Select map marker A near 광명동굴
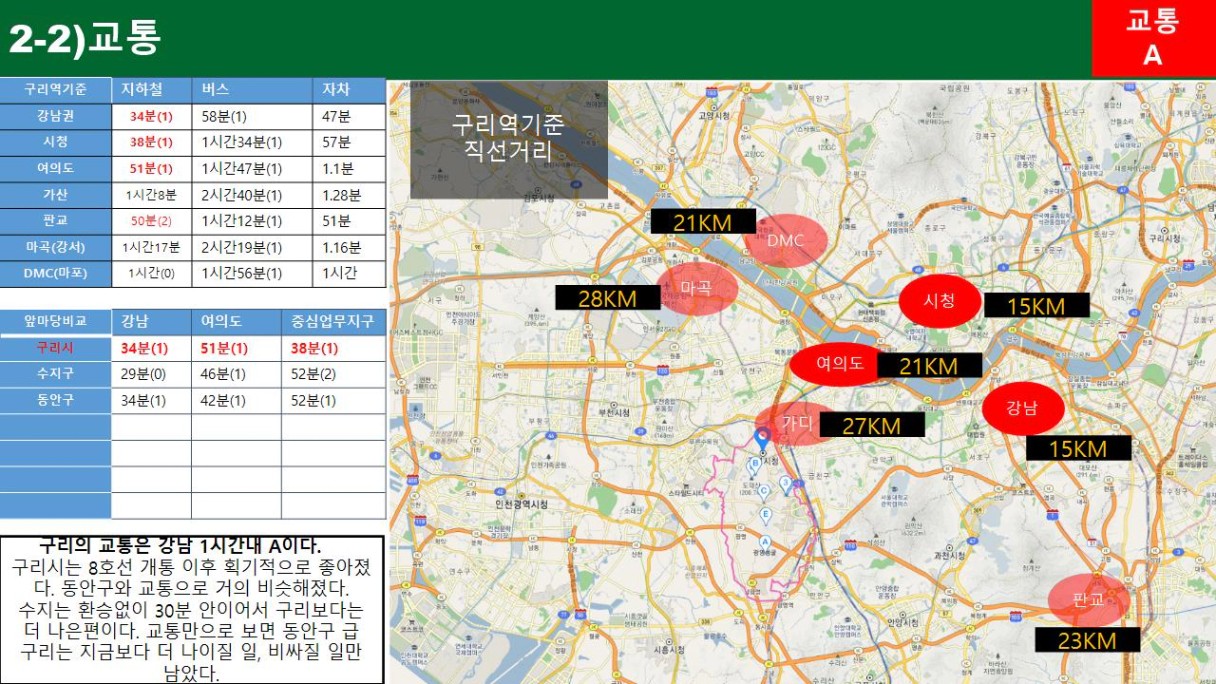Screen dimensions: 1216x684 click(x=765, y=542)
